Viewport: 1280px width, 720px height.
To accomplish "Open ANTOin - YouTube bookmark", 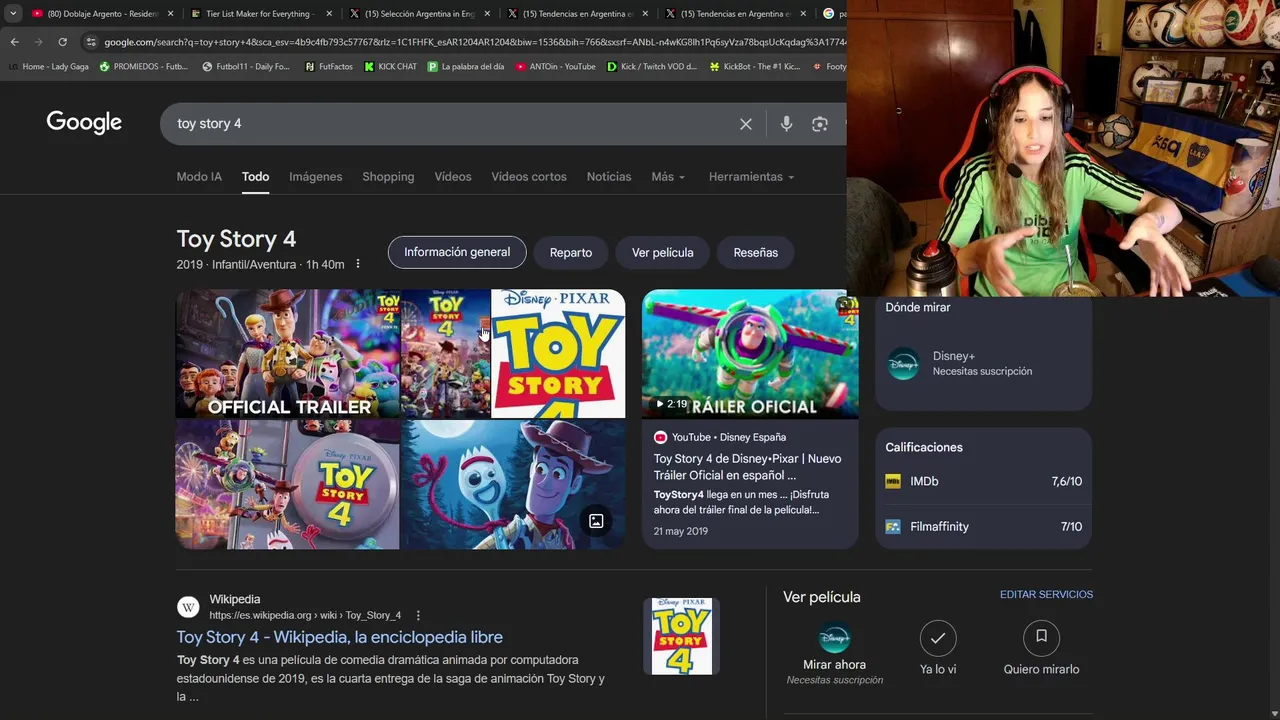I will click(x=556, y=67).
